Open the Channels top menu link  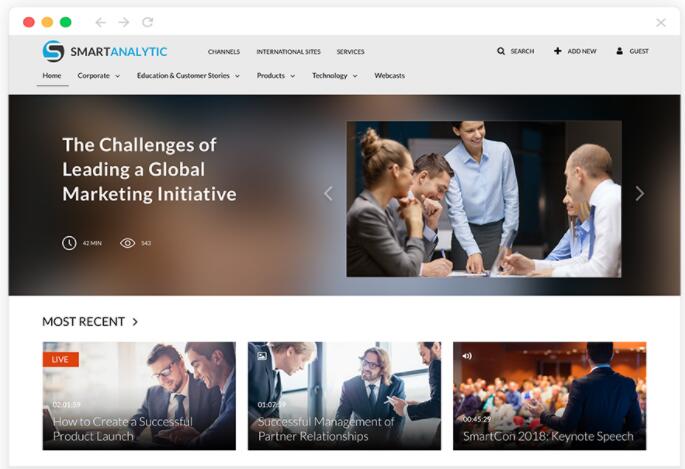[x=224, y=52]
